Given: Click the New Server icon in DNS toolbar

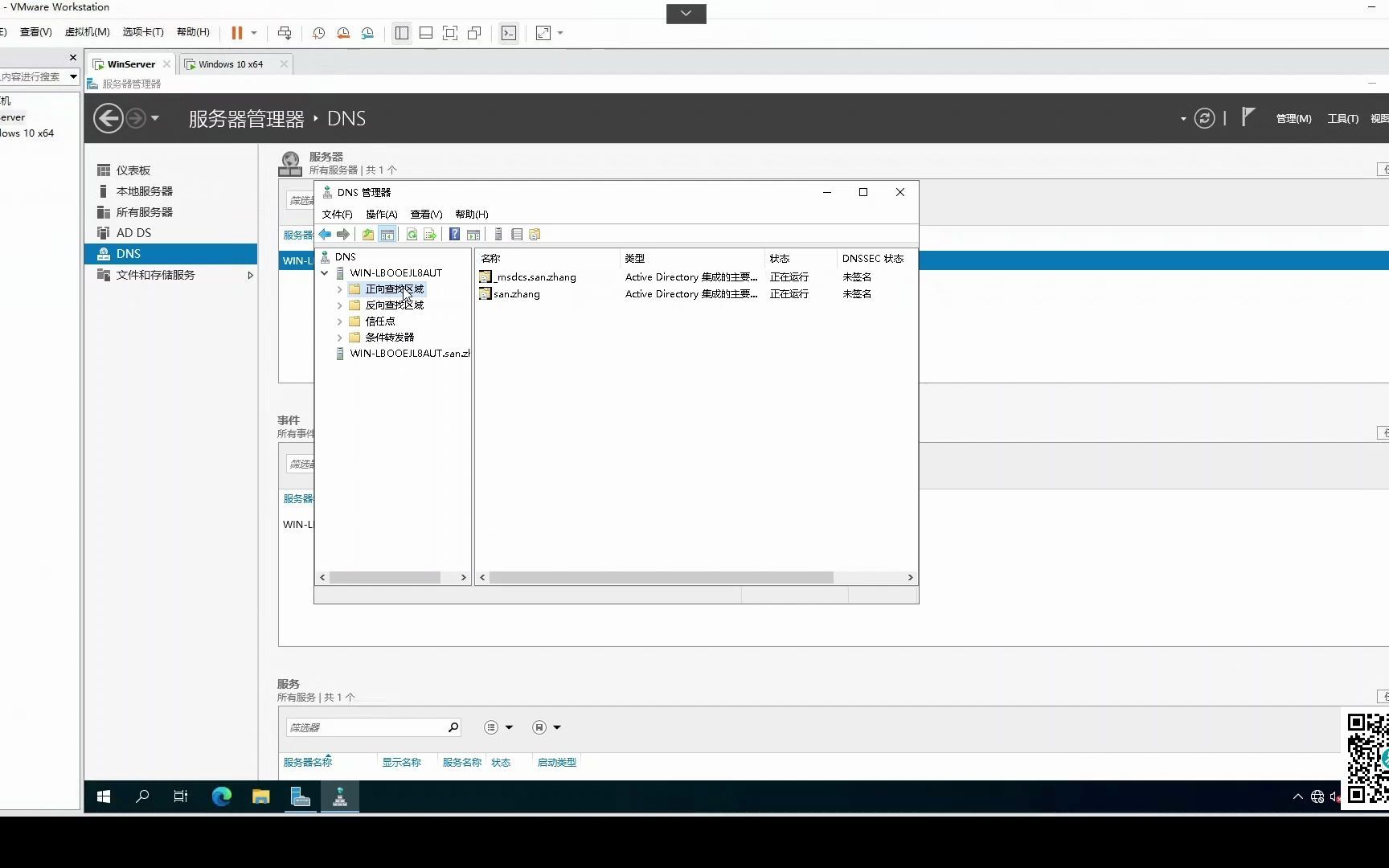Looking at the screenshot, I should [x=498, y=234].
